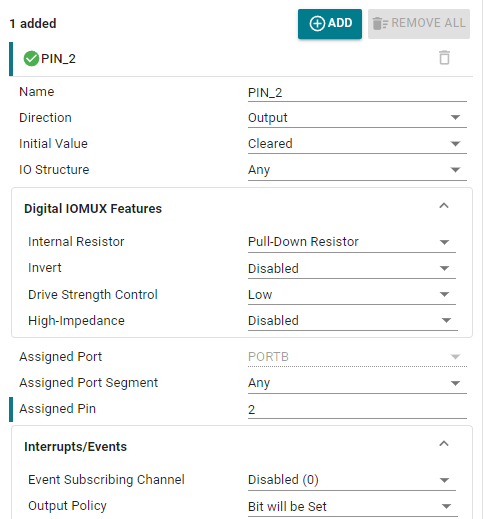Click the green checkmark status icon
Viewport: 485px width, 519px height.
31,59
